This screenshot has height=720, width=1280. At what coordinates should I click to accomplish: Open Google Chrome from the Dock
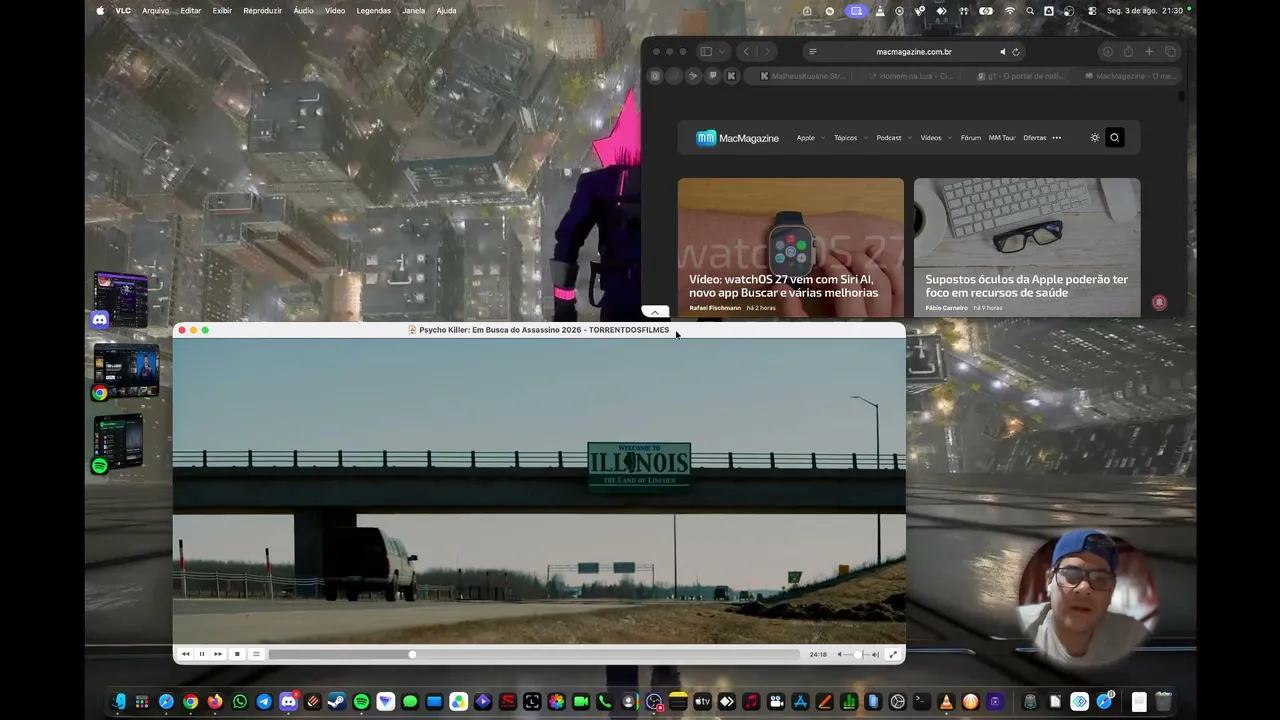[190, 702]
